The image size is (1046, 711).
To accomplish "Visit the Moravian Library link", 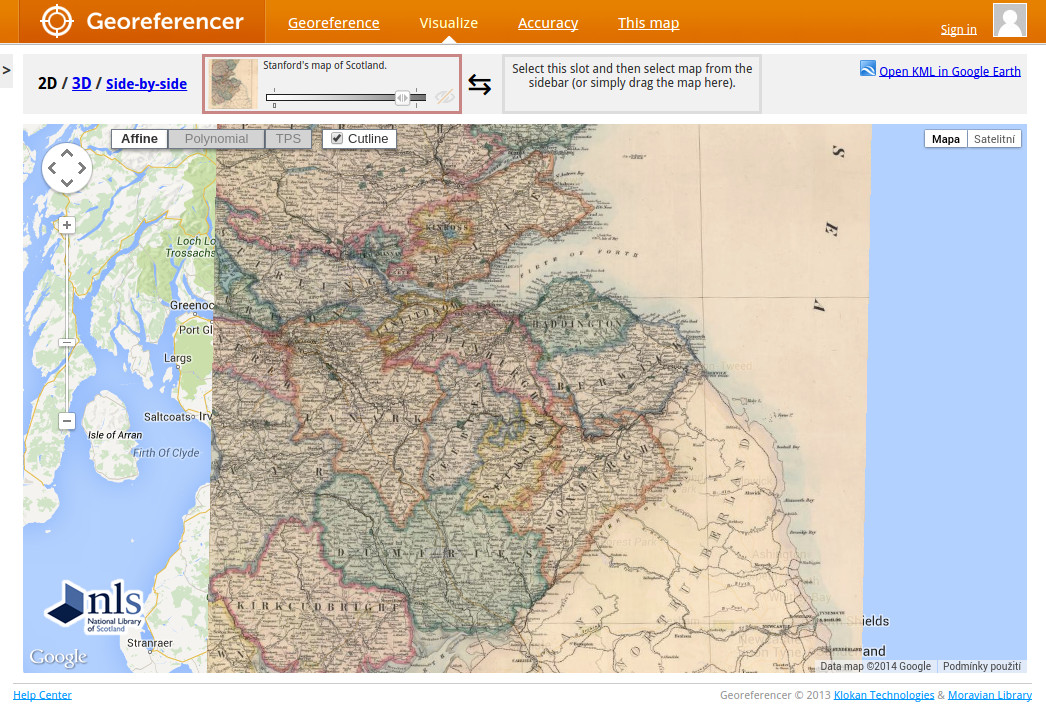I will click(x=990, y=695).
